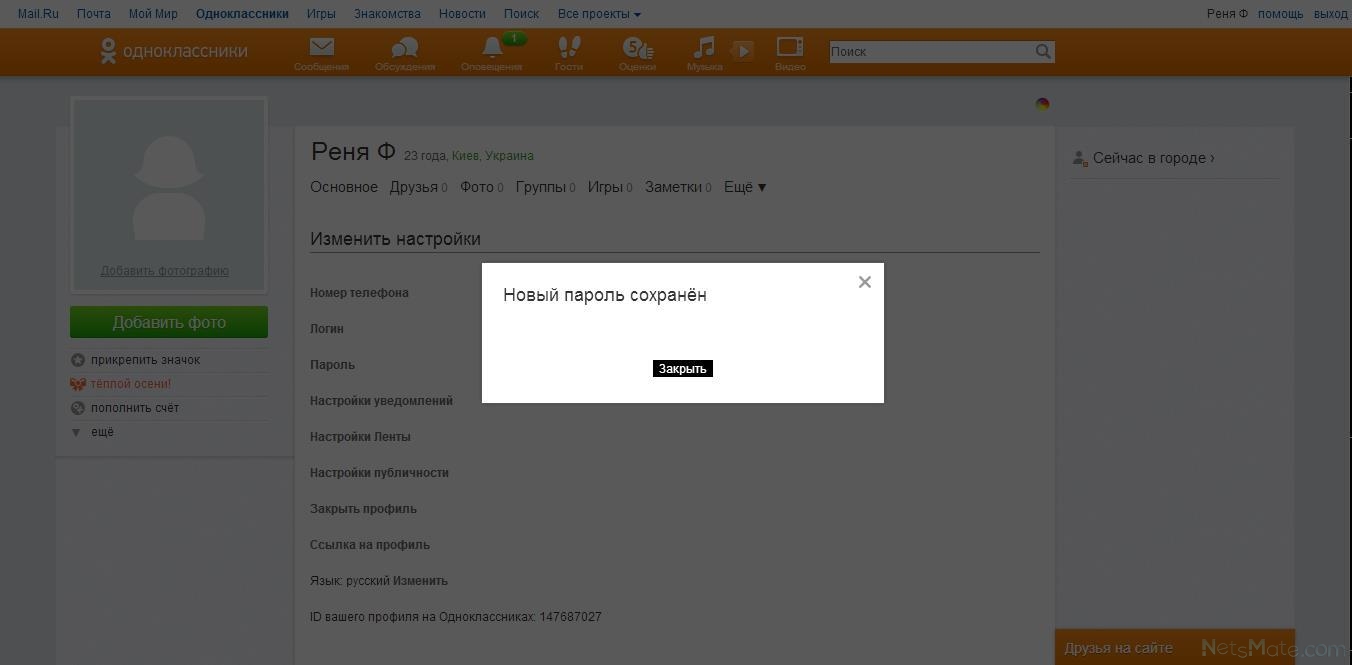Open the Ещё dropdown in profile tabs

[x=745, y=187]
